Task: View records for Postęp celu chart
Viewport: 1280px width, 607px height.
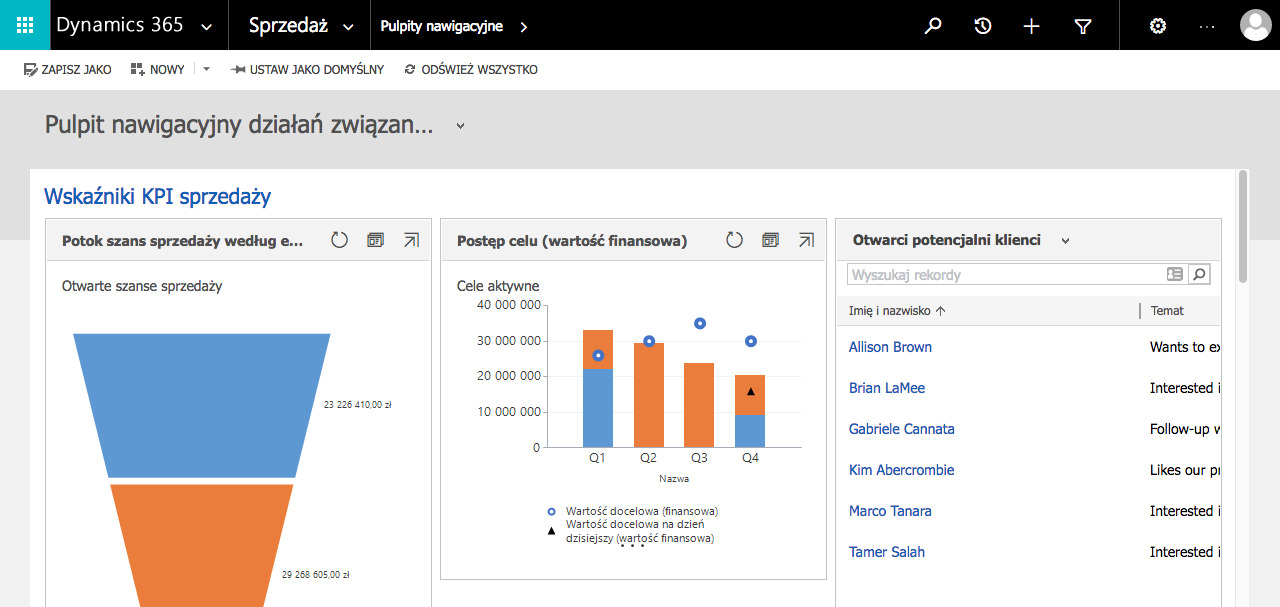Action: click(770, 240)
